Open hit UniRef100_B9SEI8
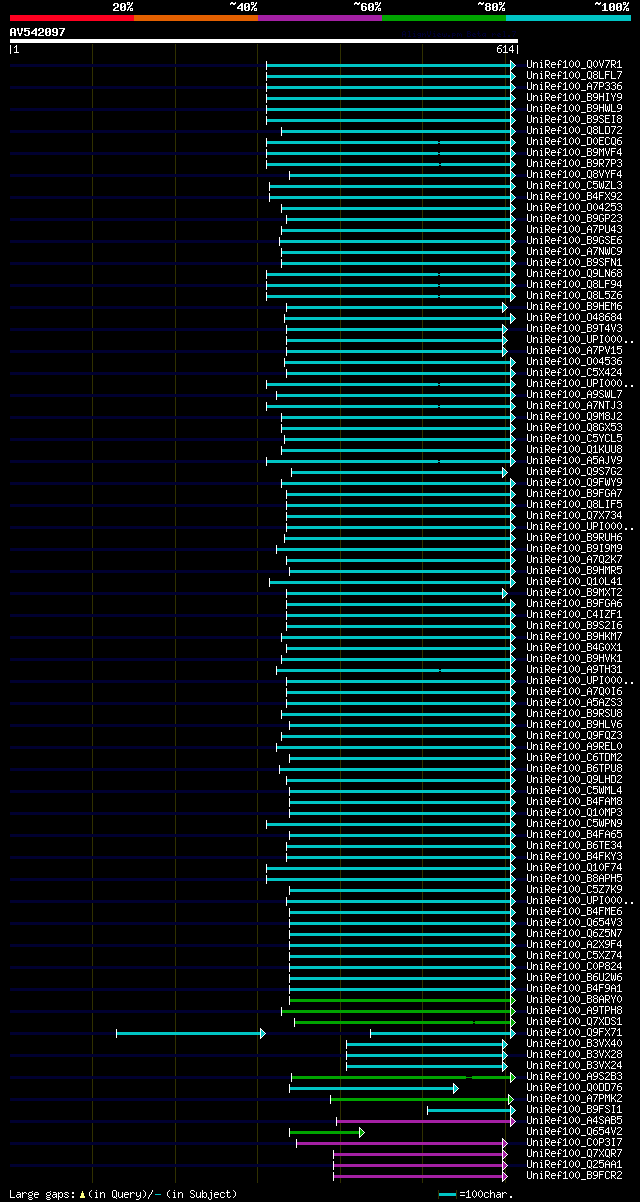Viewport: 640px width, 1202px height. click(574, 119)
